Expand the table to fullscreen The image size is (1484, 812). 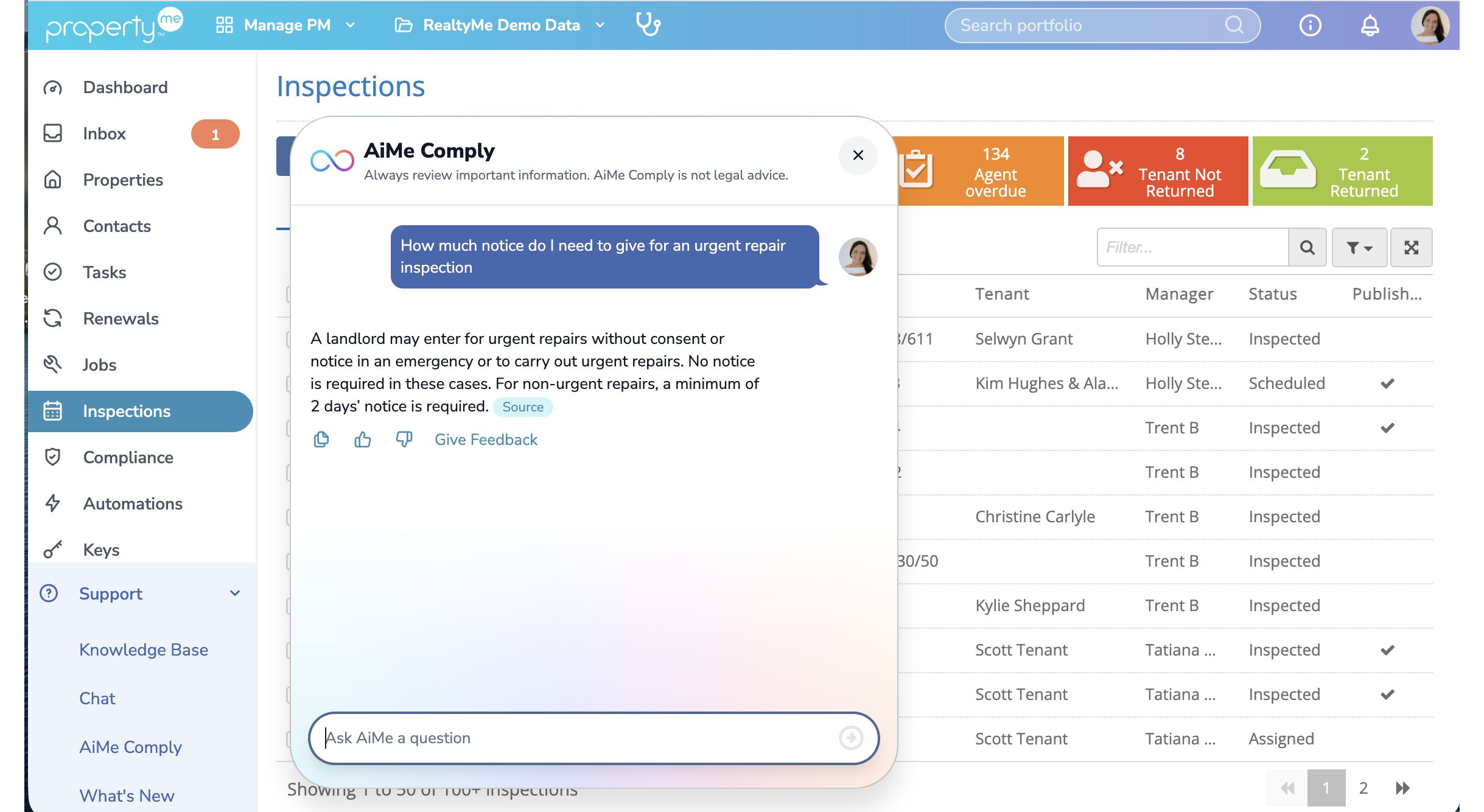[x=1412, y=247]
